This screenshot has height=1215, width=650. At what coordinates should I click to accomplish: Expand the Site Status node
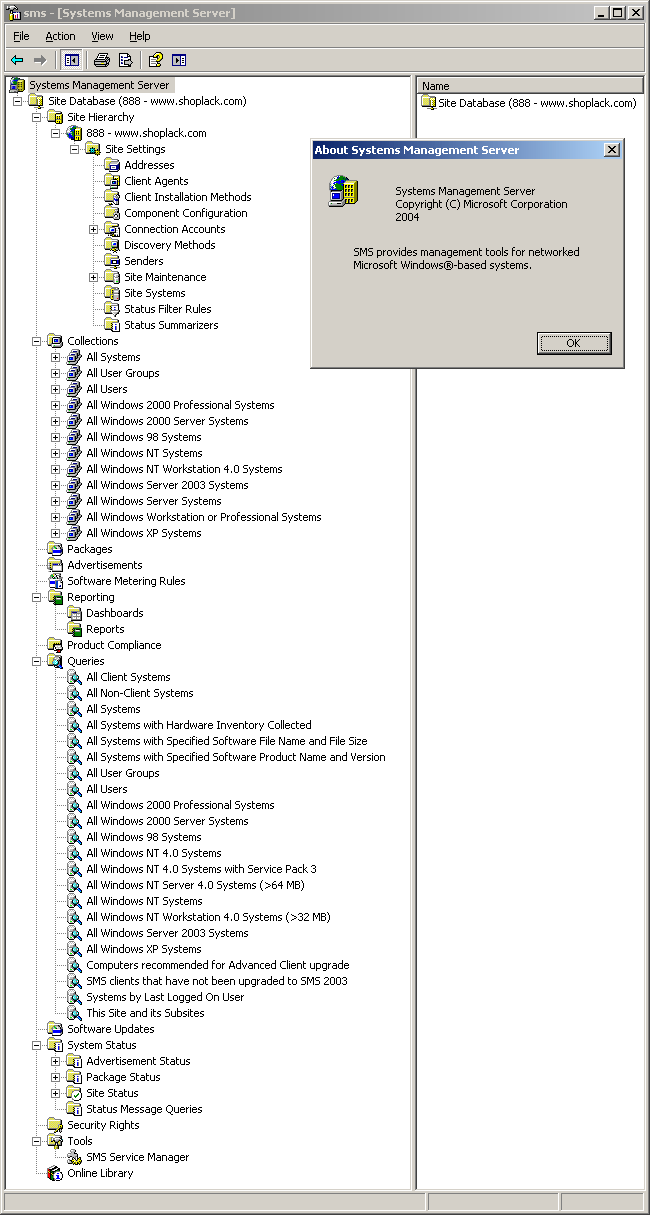[x=56, y=1093]
